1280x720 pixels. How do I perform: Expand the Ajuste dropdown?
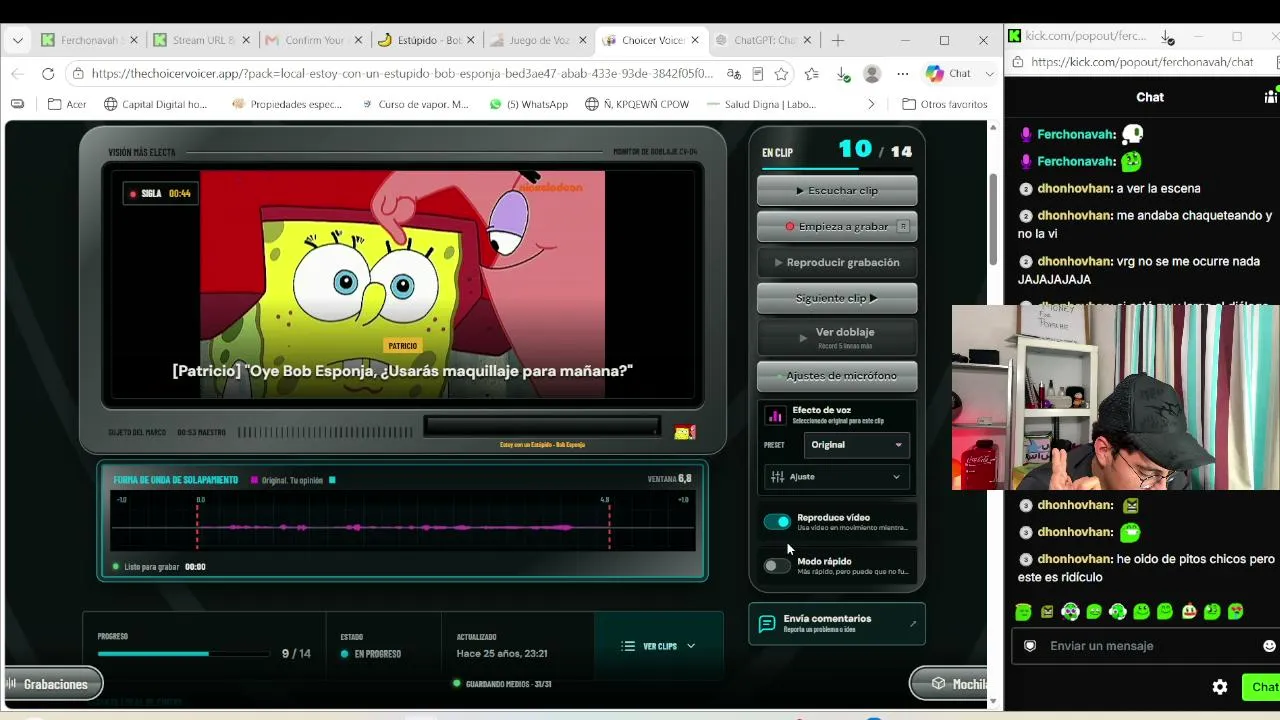pyautogui.click(x=837, y=477)
